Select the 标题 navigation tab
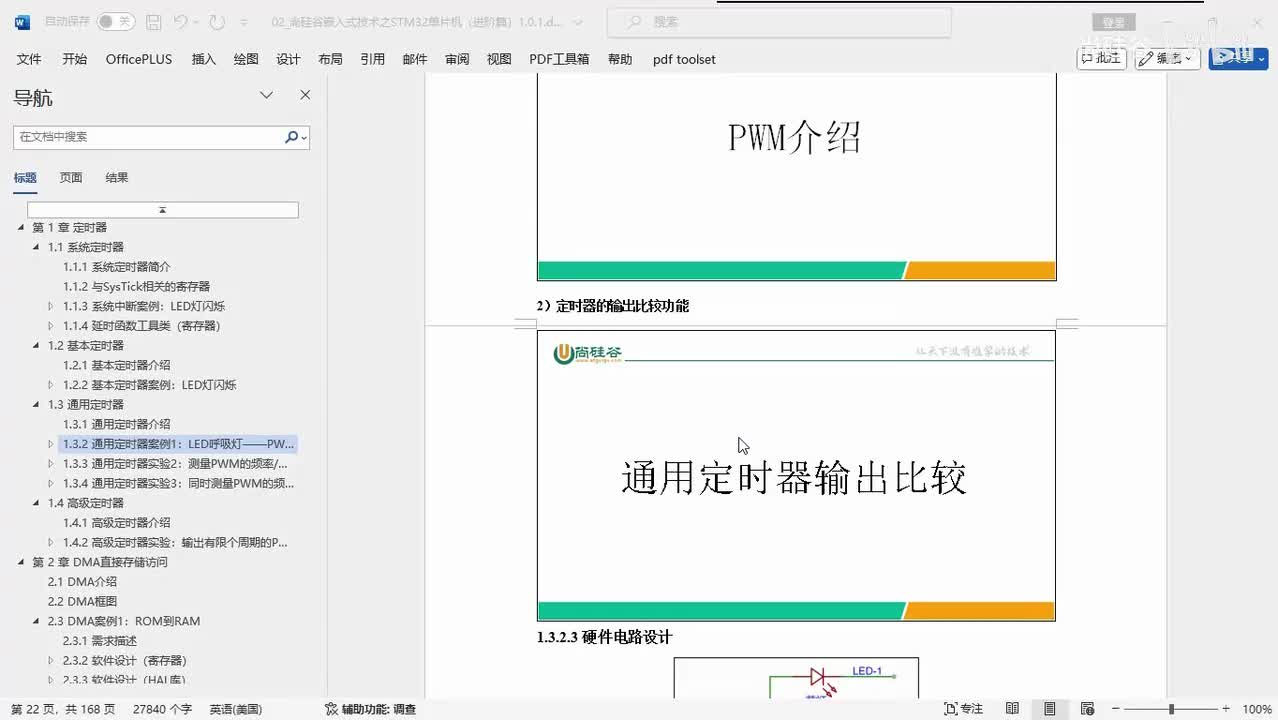 point(25,178)
